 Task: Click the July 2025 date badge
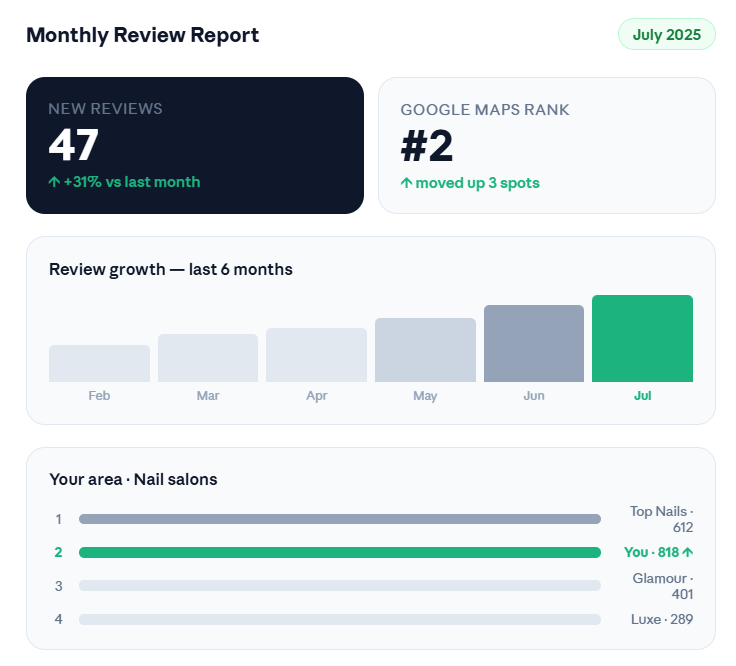coord(667,34)
